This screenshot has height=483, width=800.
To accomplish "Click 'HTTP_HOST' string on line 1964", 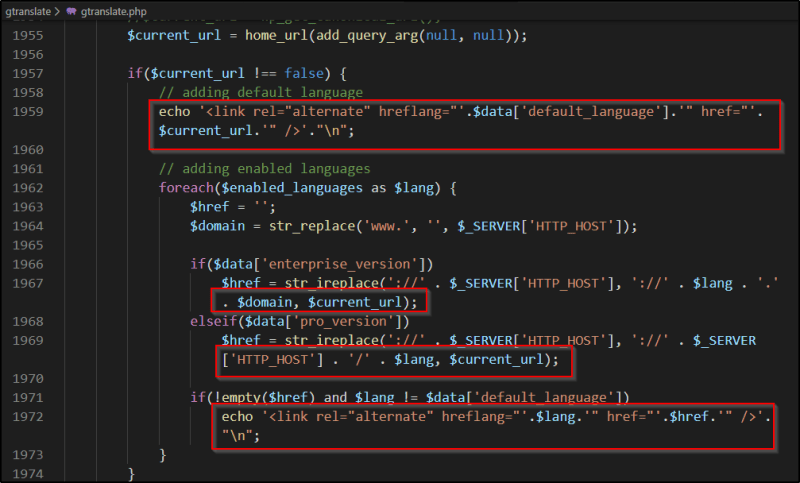I will pyautogui.click(x=571, y=226).
